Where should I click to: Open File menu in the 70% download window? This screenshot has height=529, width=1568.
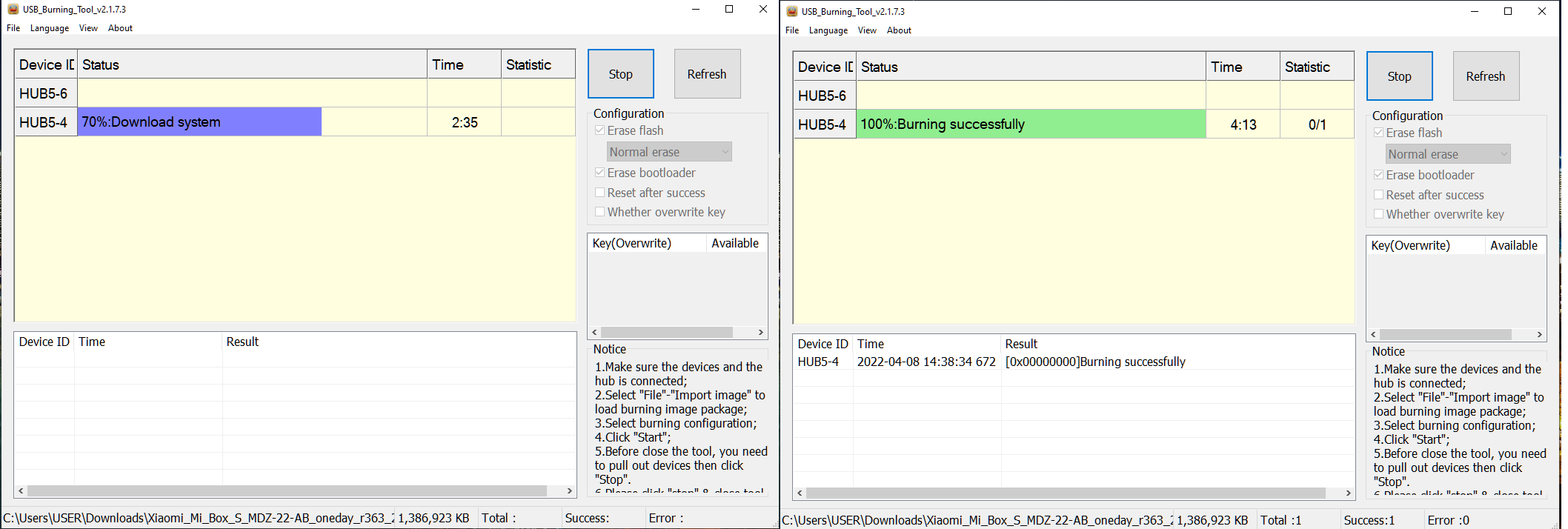13,28
